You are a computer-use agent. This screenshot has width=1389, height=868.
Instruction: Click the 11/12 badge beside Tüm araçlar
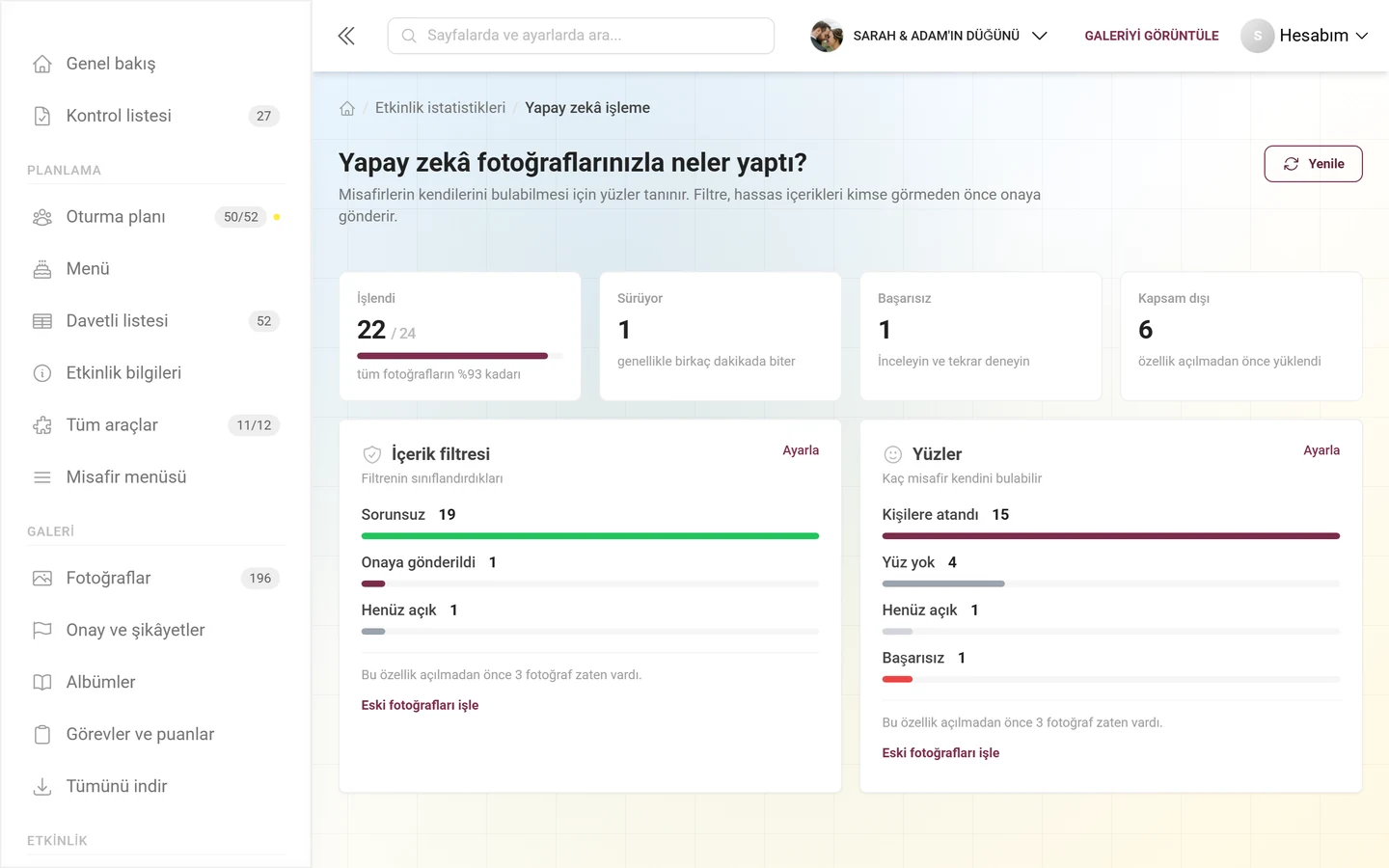[x=254, y=425]
